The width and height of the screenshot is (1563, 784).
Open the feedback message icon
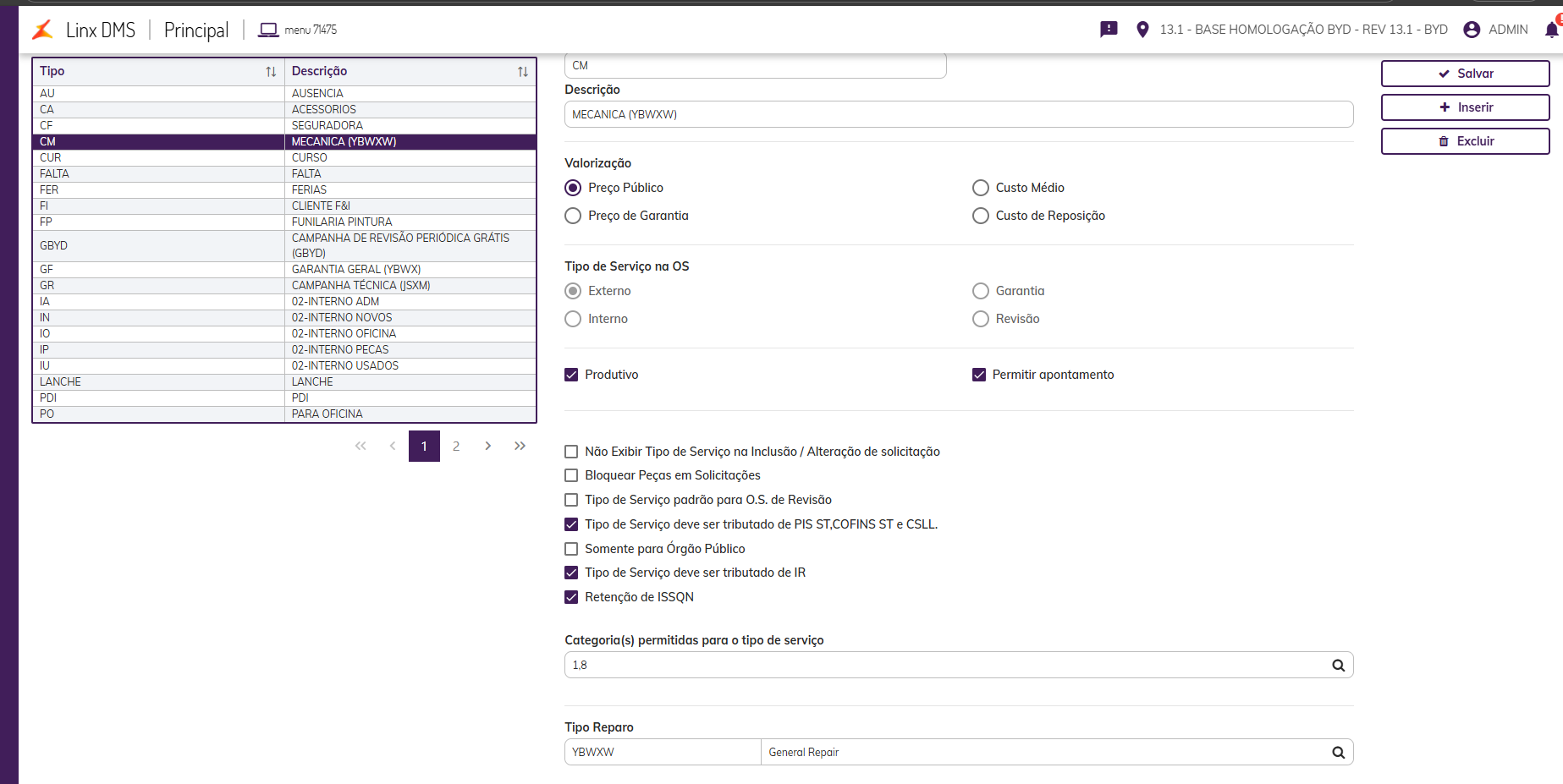point(1109,30)
